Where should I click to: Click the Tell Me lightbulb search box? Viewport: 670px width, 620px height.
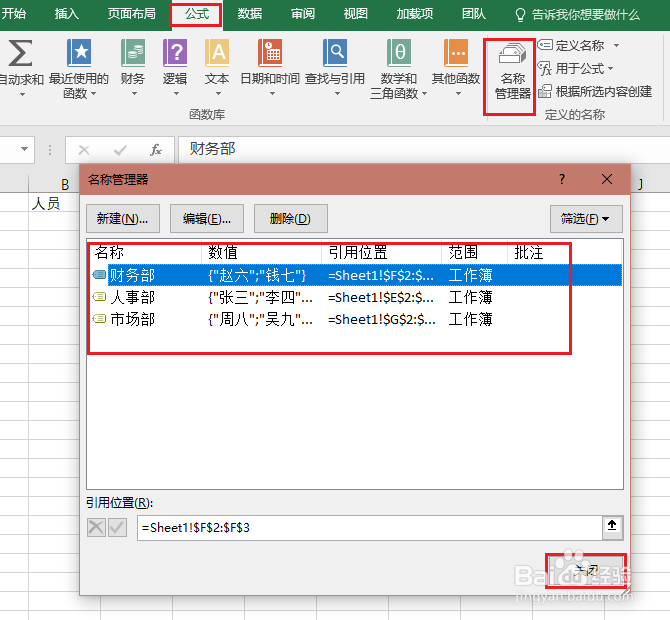[578, 15]
